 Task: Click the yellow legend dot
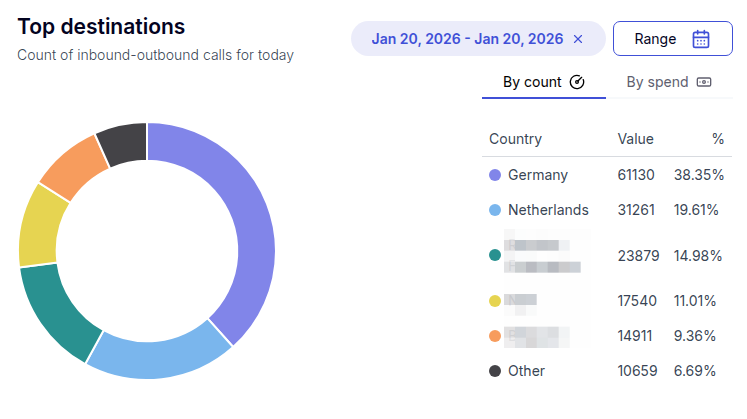494,300
